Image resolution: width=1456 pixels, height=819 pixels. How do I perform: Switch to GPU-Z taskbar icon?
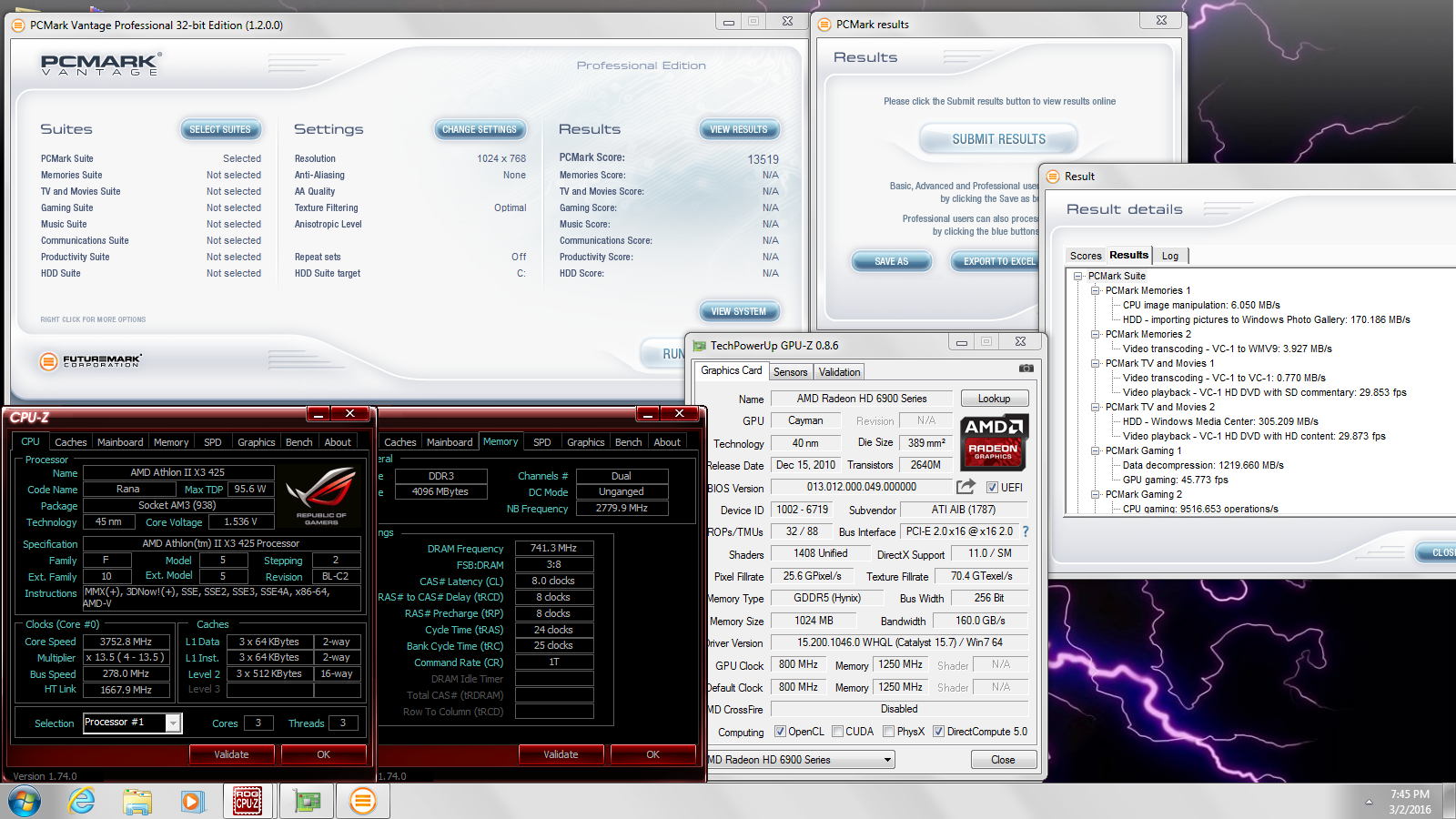click(307, 802)
